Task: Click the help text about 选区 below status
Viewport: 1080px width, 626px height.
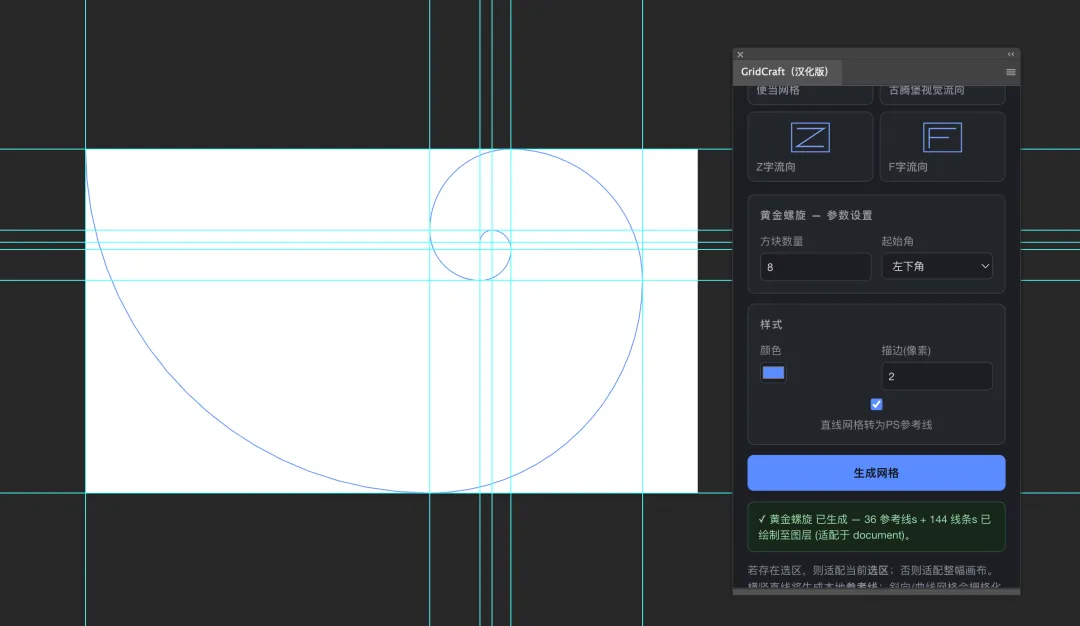Action: click(x=872, y=570)
